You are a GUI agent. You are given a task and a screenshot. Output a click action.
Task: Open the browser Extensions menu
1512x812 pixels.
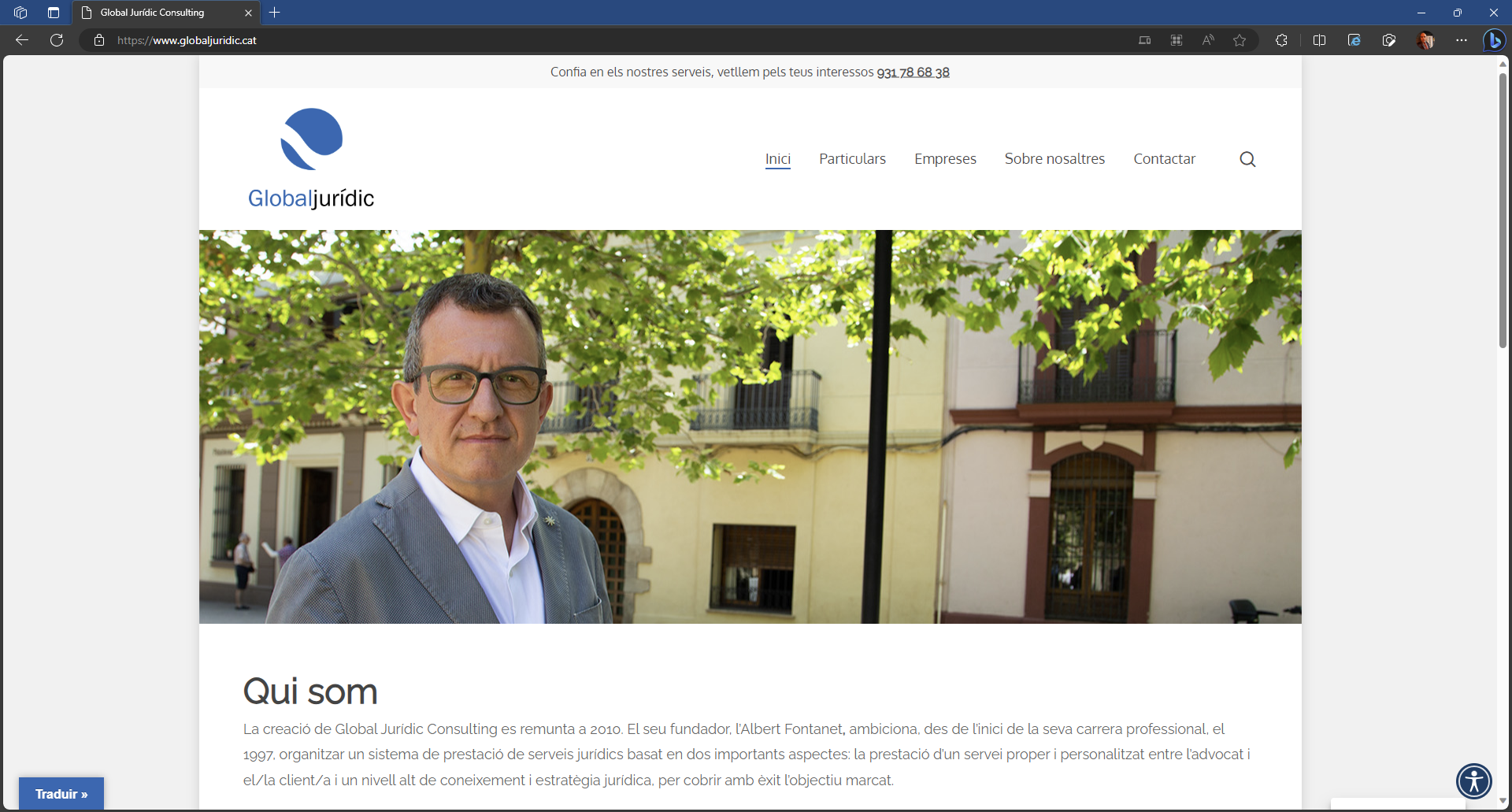pyautogui.click(x=1281, y=40)
